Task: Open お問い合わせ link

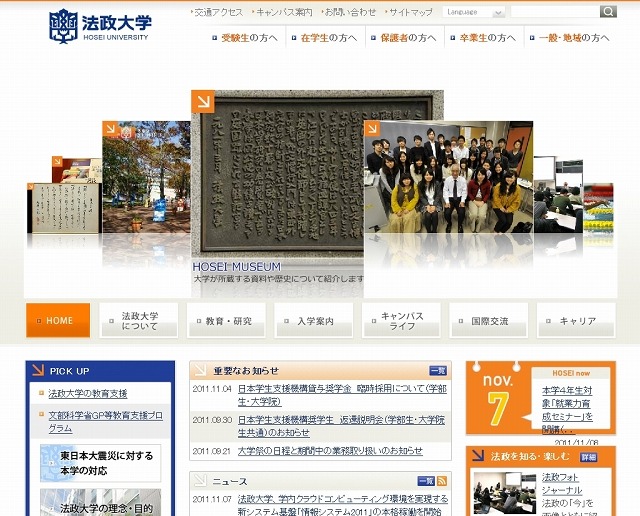Action: (x=350, y=12)
